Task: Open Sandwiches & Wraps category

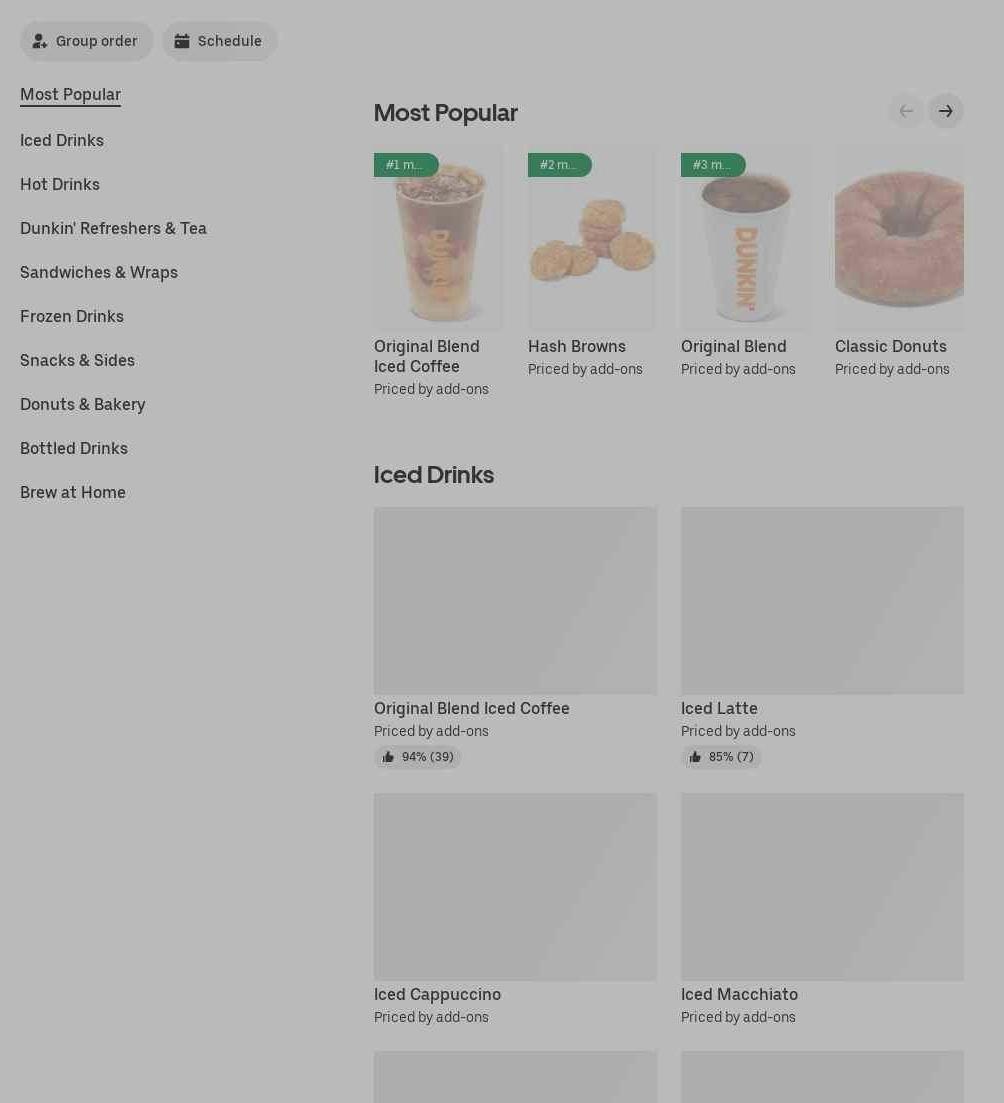Action: pos(99,272)
